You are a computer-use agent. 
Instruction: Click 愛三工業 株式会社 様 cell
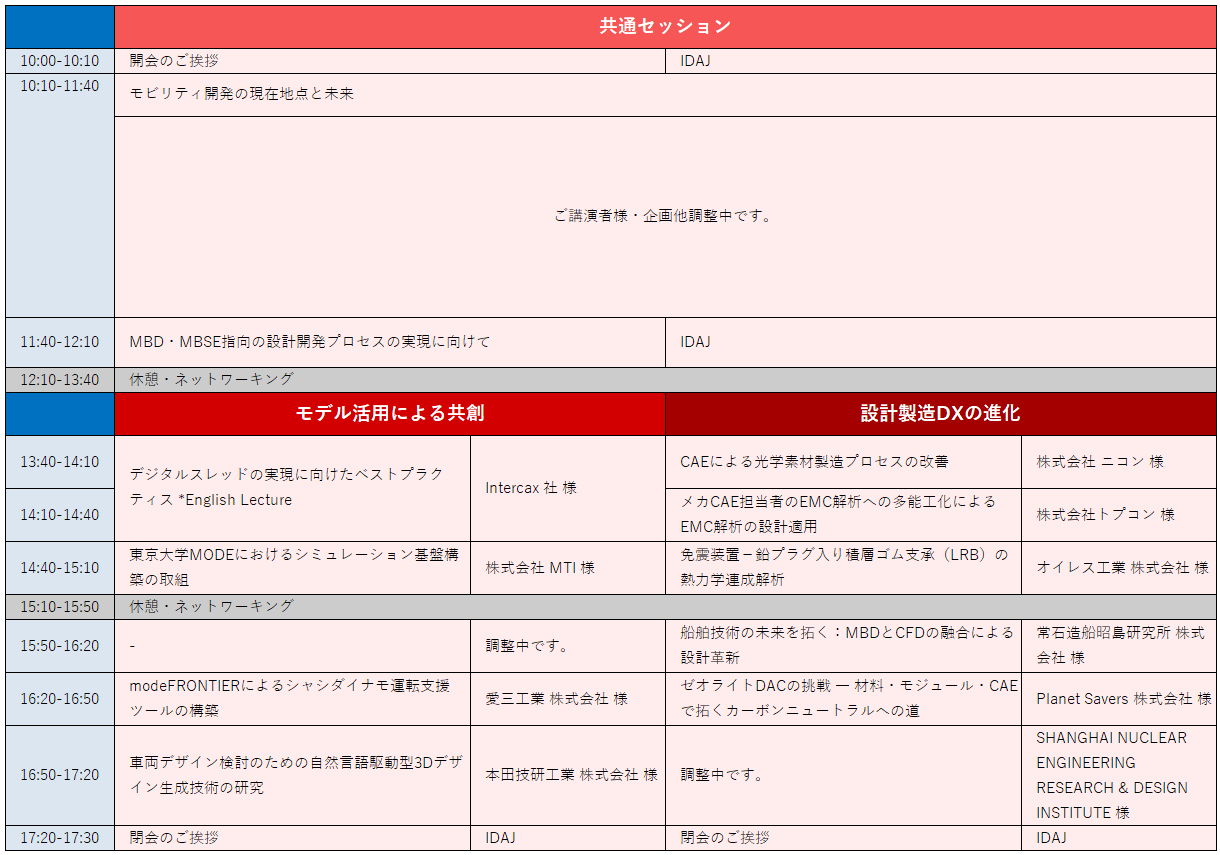click(x=568, y=699)
